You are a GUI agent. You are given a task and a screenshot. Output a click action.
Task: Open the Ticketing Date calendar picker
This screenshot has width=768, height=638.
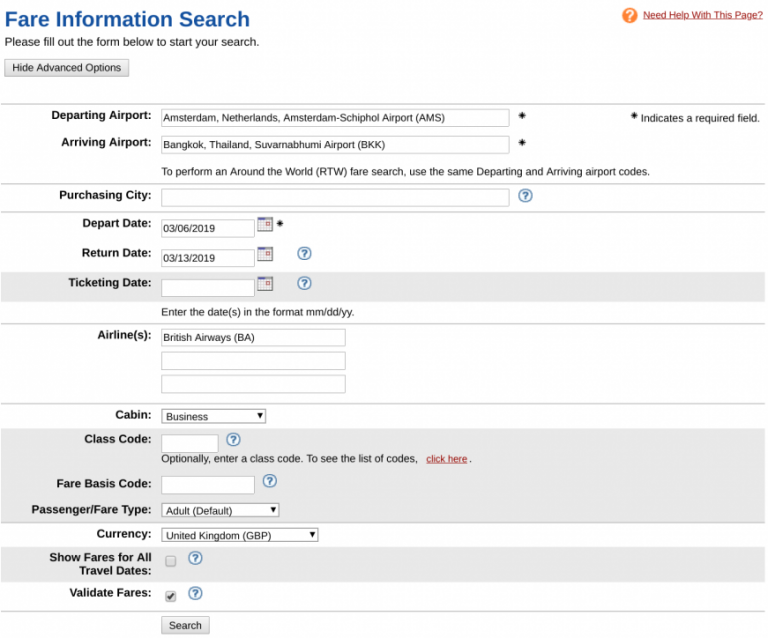point(265,283)
